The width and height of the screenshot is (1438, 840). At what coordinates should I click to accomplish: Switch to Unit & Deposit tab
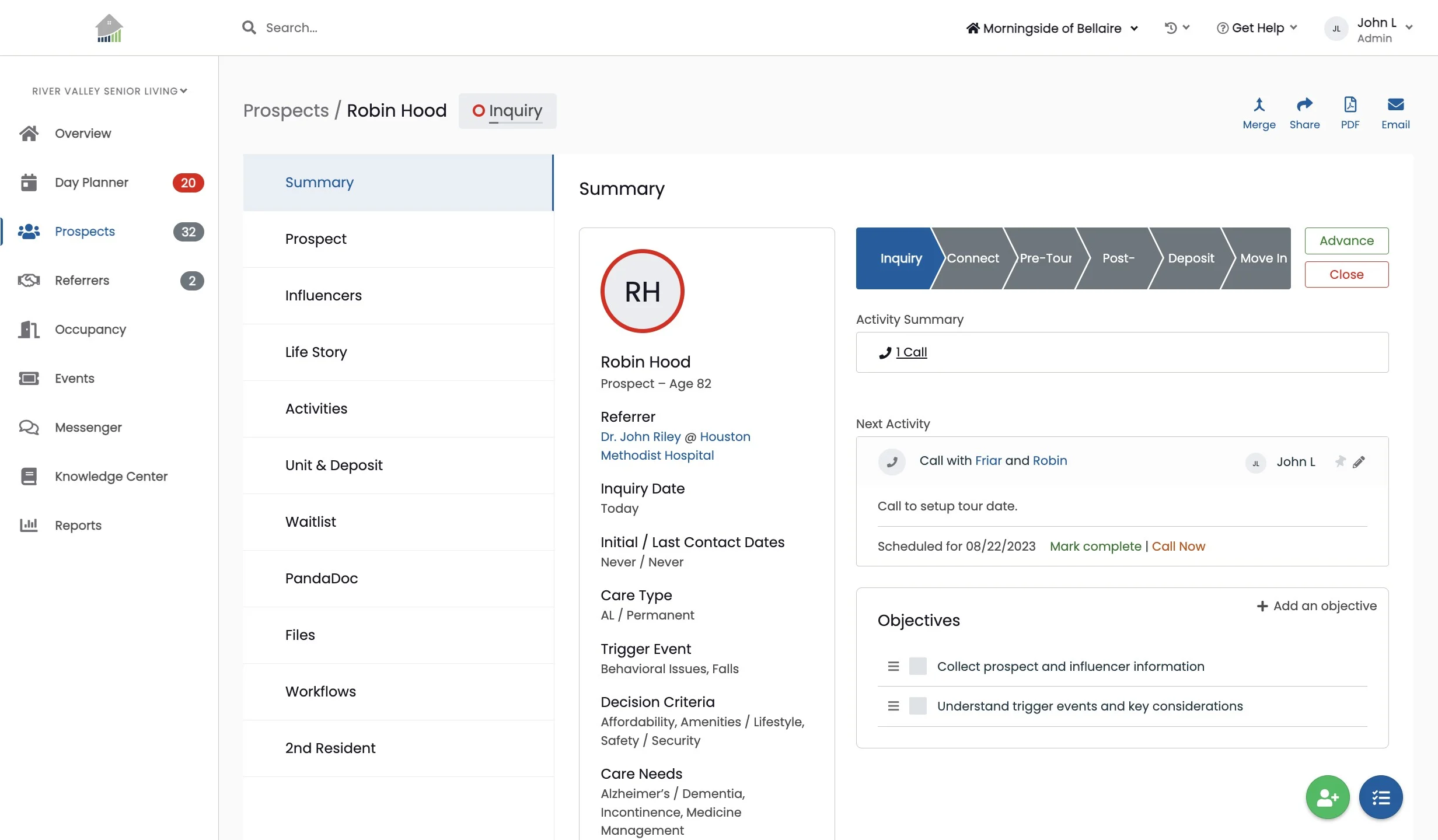334,466
